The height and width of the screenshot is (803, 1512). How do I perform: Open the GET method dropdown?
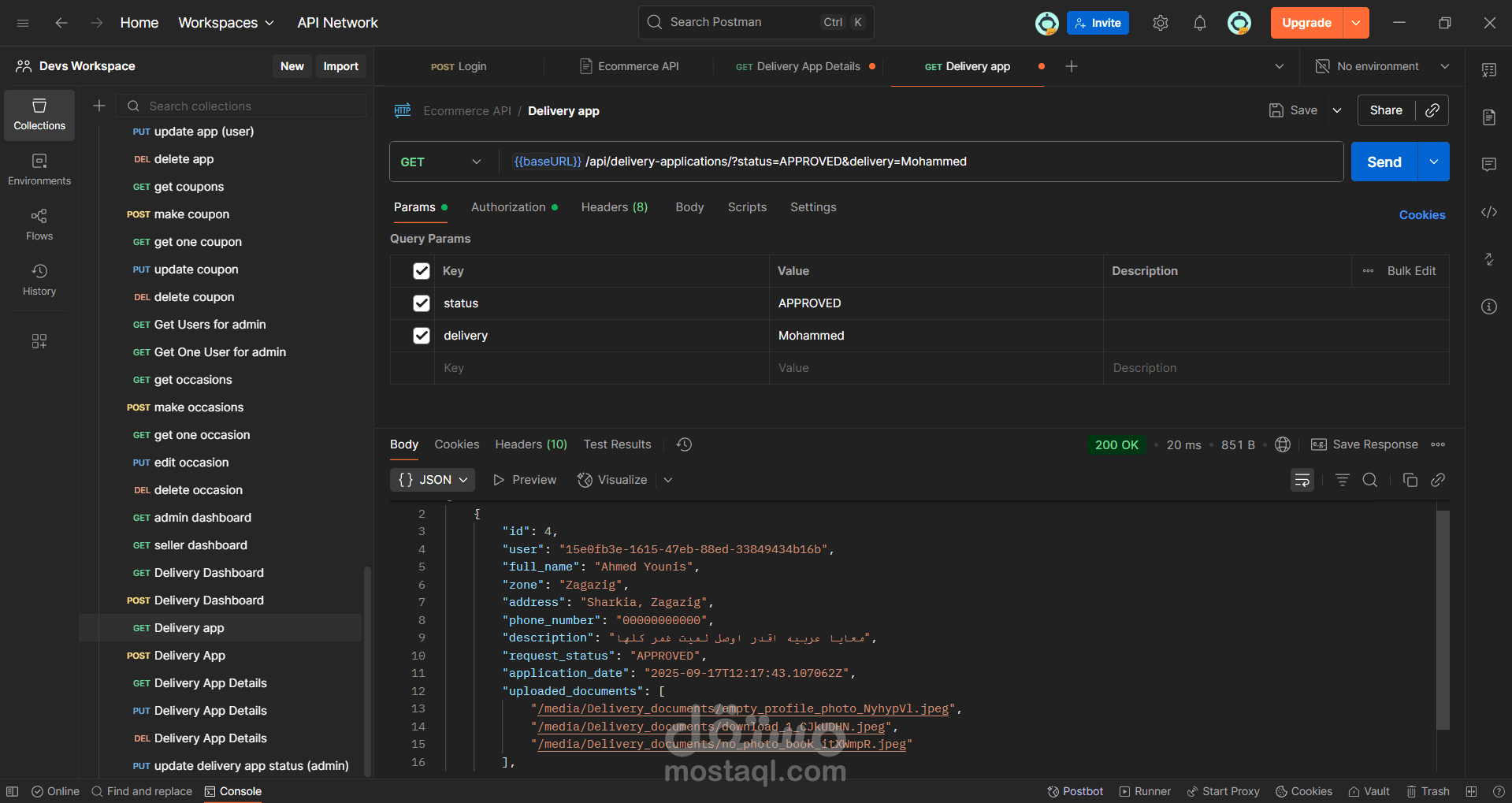(x=441, y=162)
